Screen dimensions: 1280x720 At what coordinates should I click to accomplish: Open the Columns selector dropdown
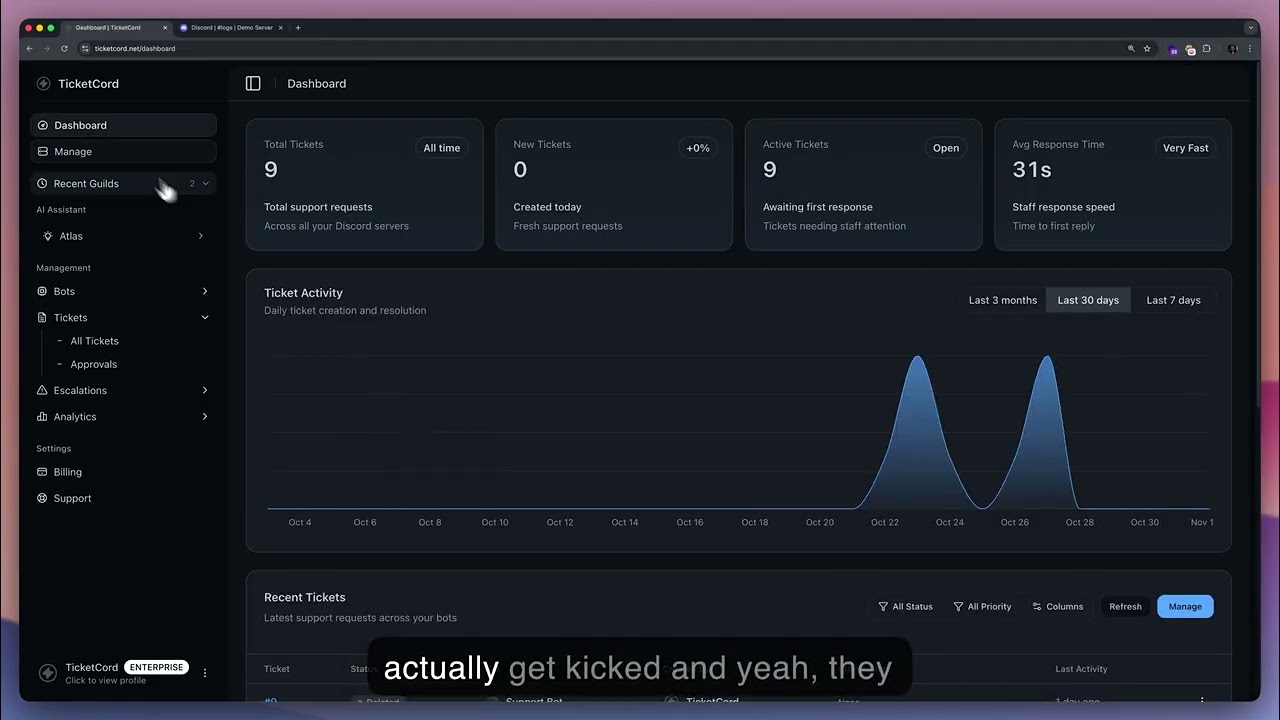[x=1057, y=607]
